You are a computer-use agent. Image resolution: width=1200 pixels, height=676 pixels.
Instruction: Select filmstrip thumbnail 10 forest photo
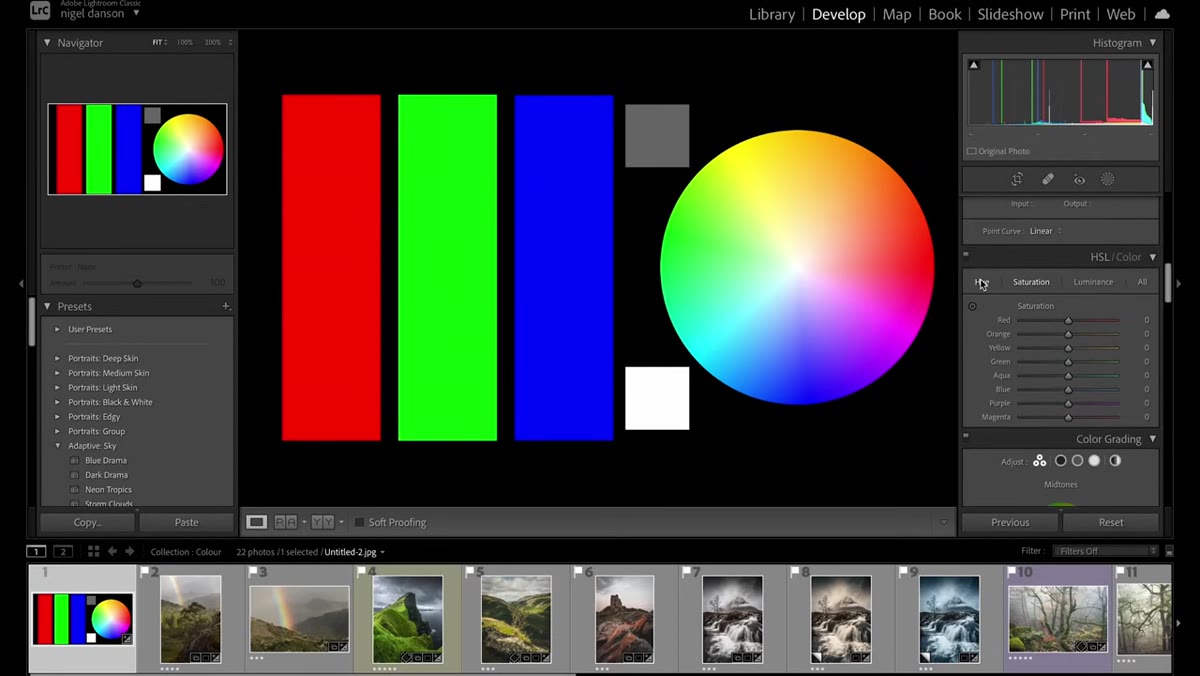point(1058,619)
